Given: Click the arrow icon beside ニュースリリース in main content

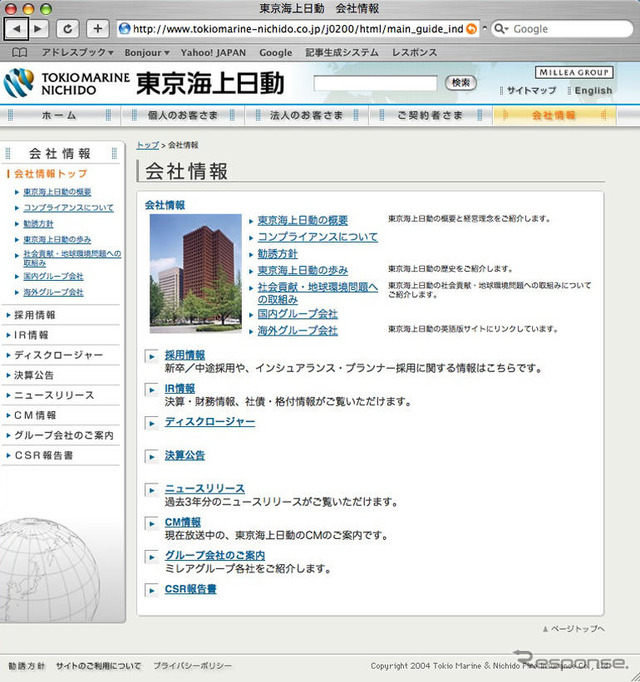Looking at the screenshot, I should (151, 490).
